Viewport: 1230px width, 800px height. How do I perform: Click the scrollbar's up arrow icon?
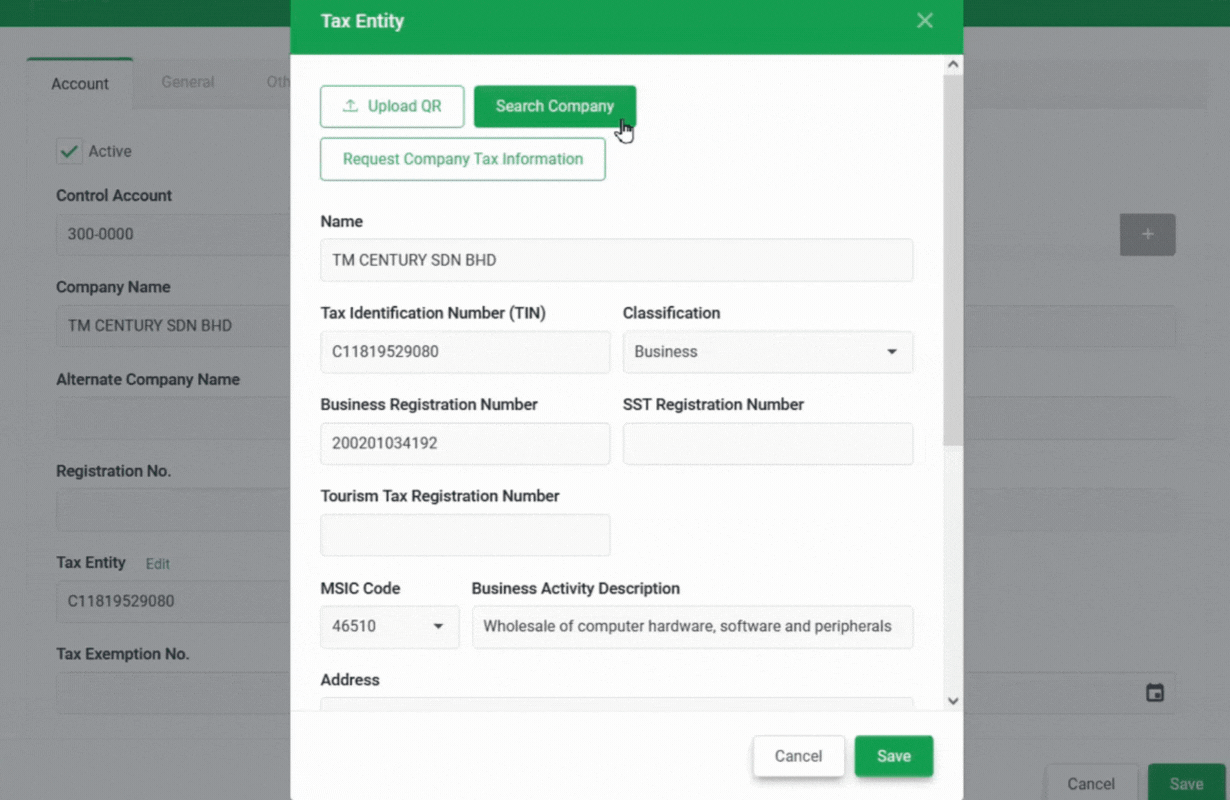953,64
